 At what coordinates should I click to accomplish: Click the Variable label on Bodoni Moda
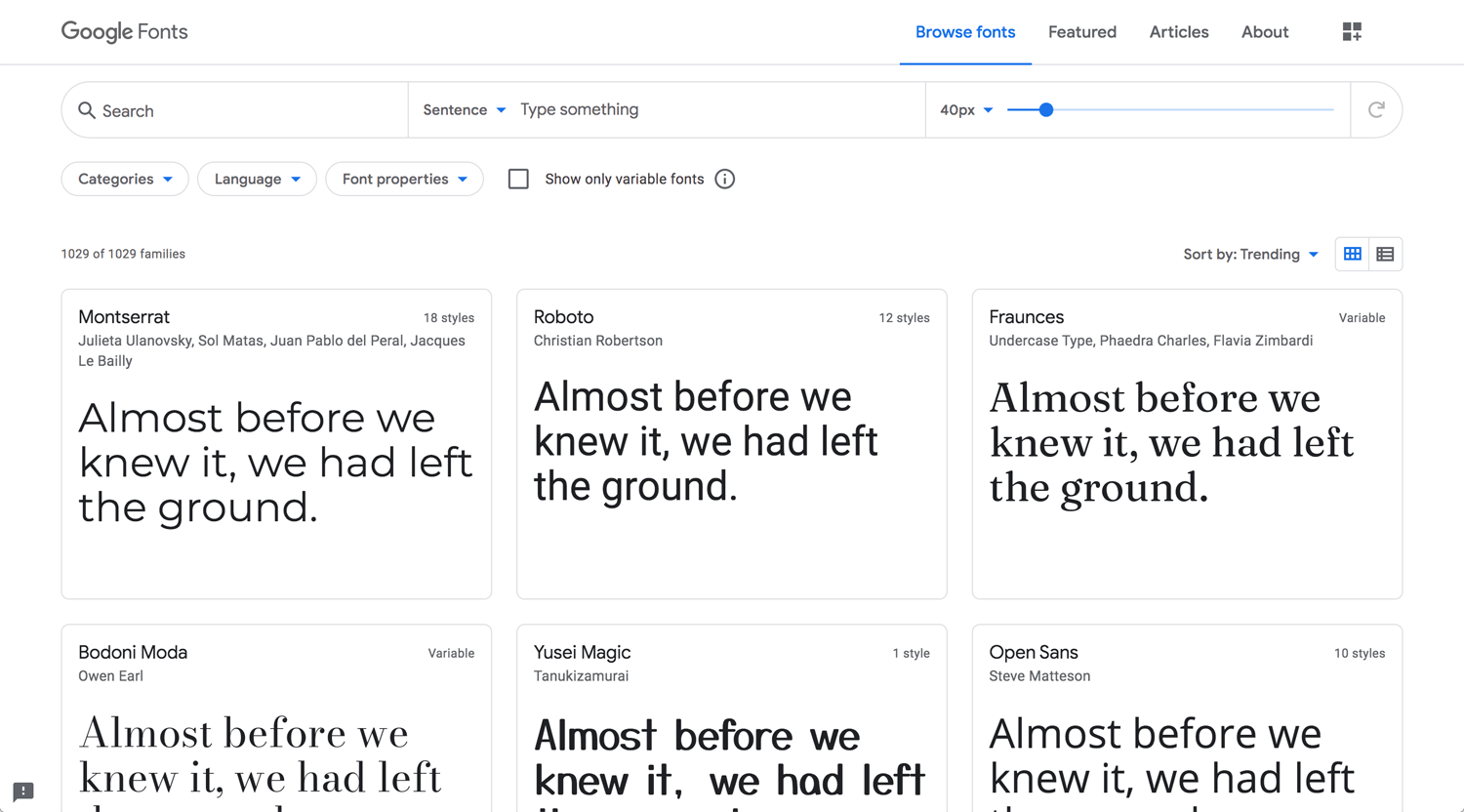451,654
